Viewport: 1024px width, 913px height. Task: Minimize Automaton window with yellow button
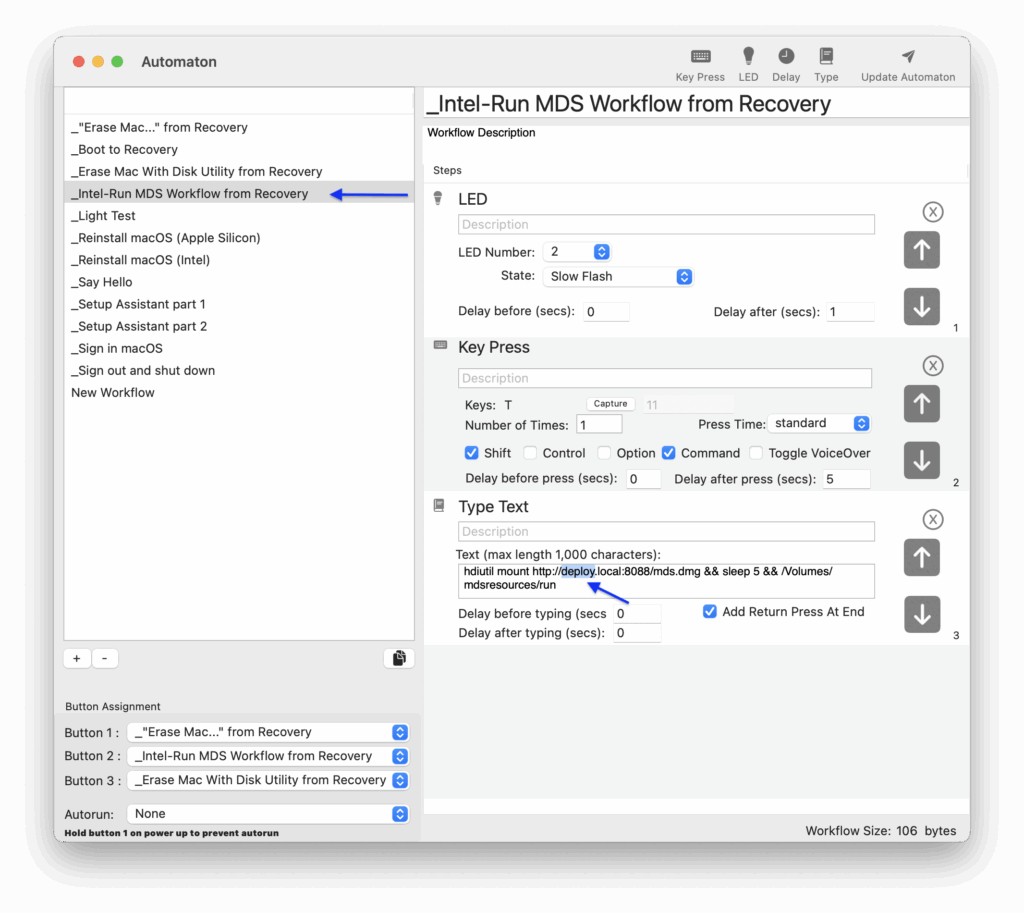[98, 61]
